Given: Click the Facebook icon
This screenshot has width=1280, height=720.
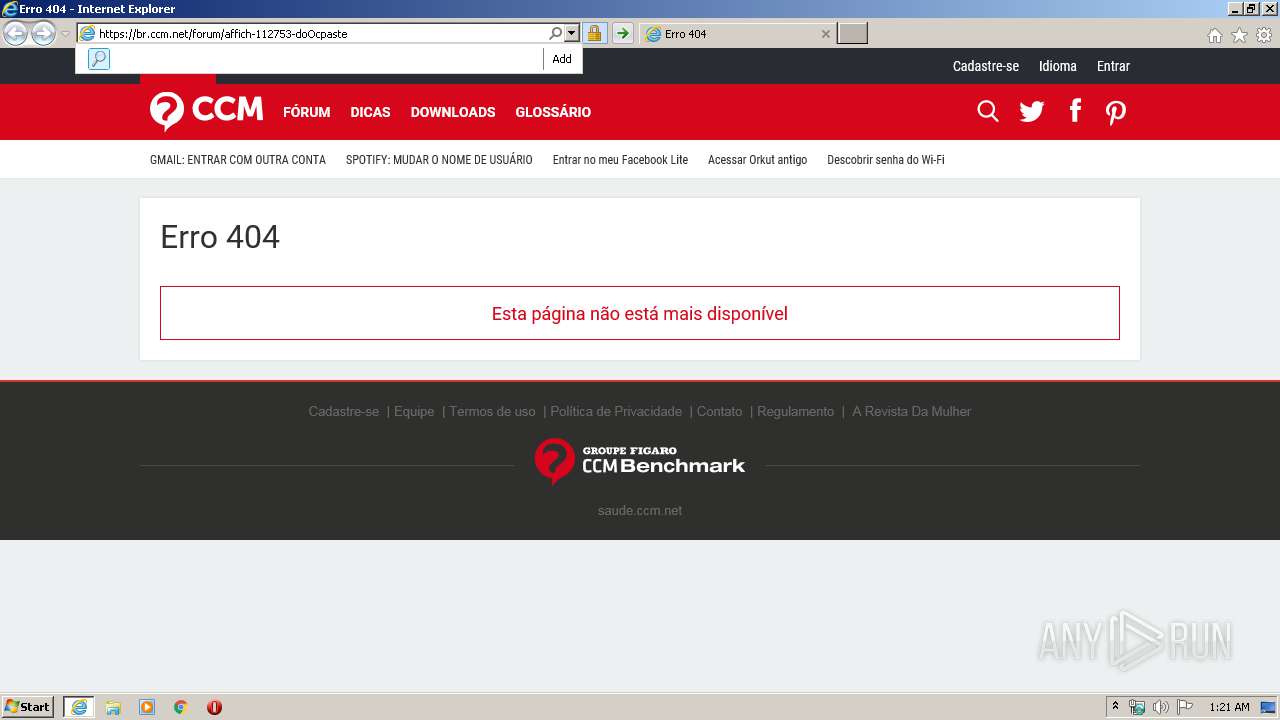Looking at the screenshot, I should pyautogui.click(x=1075, y=111).
